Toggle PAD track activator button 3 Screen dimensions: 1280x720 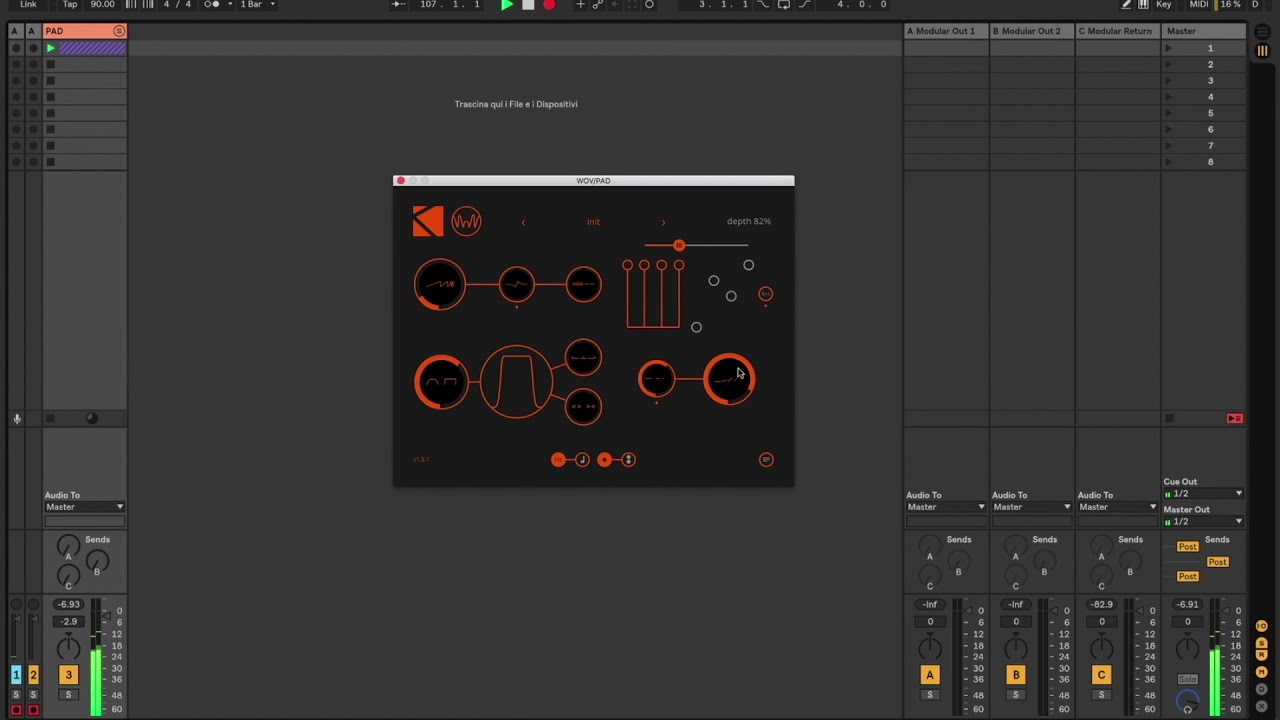tap(69, 675)
